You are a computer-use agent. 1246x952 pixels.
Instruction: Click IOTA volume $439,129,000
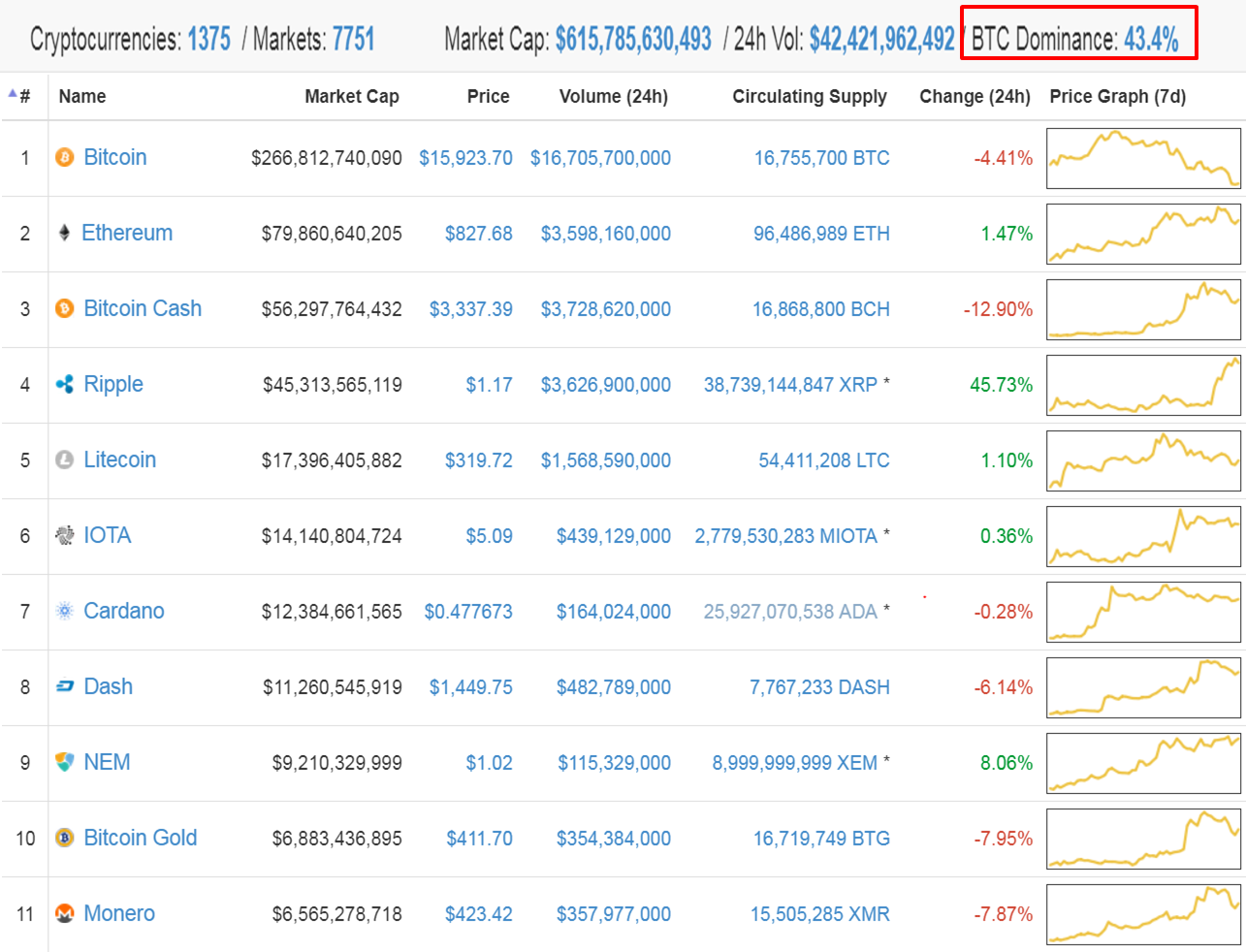click(614, 536)
